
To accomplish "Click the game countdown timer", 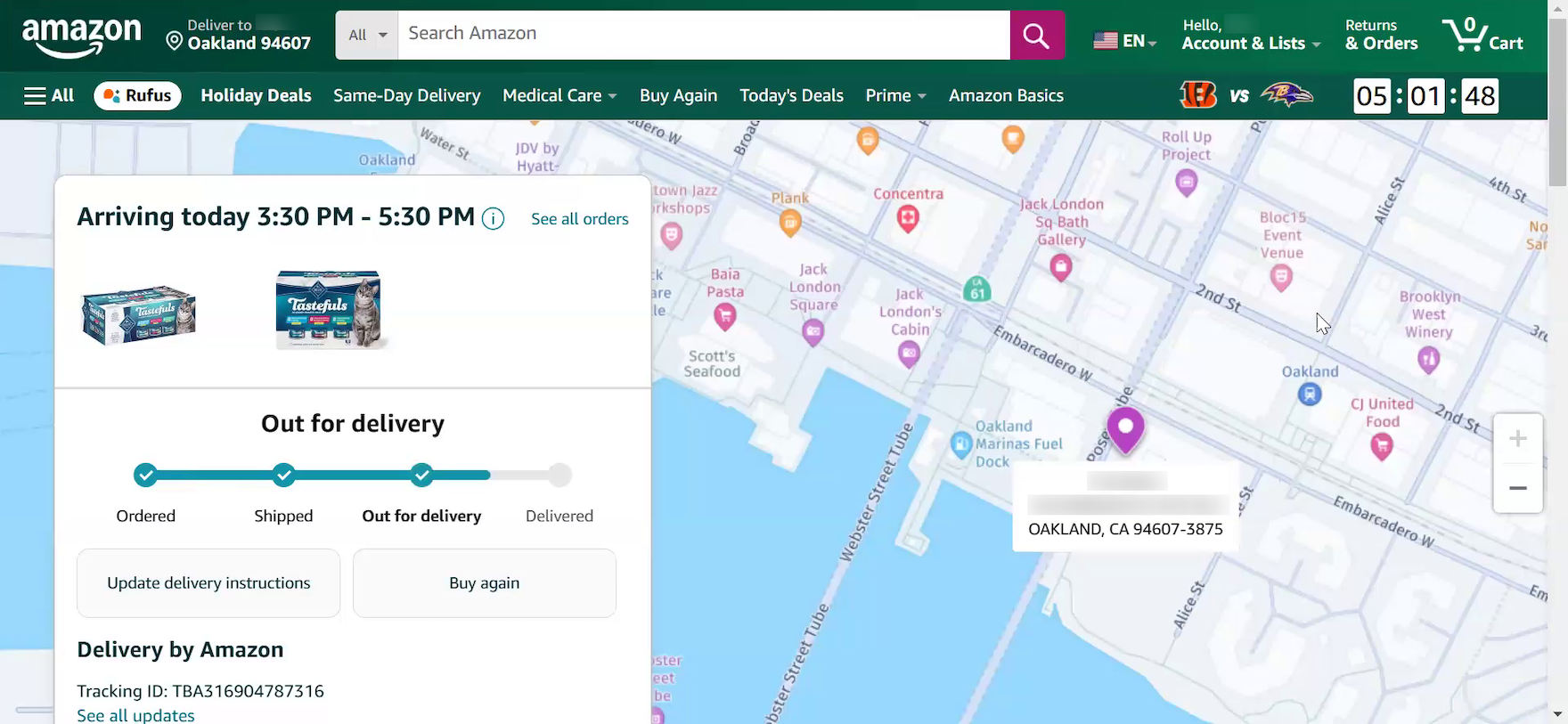I will pyautogui.click(x=1425, y=95).
